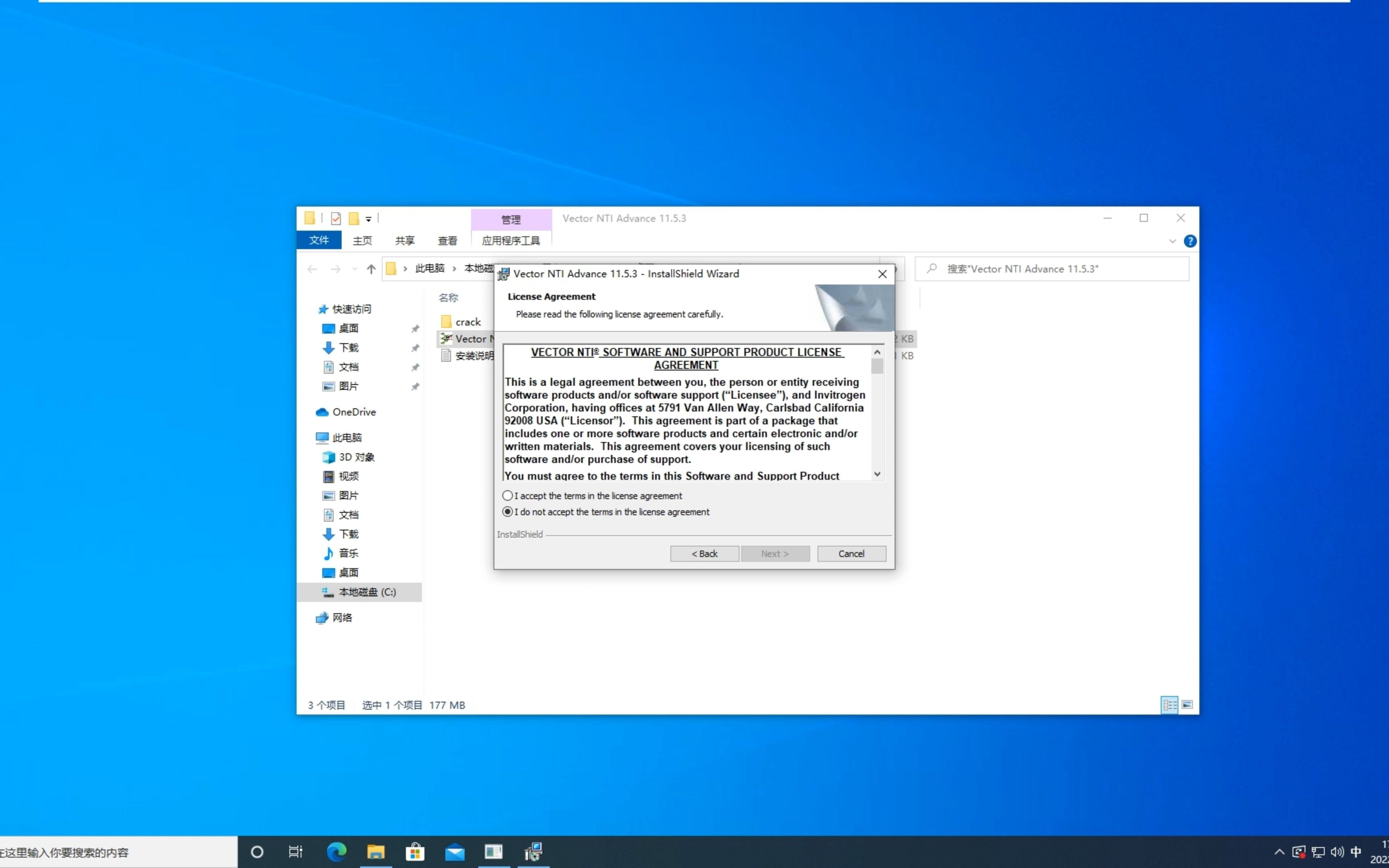1389x868 pixels.
Task: Open the 主页 ribbon tab
Action: pyautogui.click(x=362, y=241)
